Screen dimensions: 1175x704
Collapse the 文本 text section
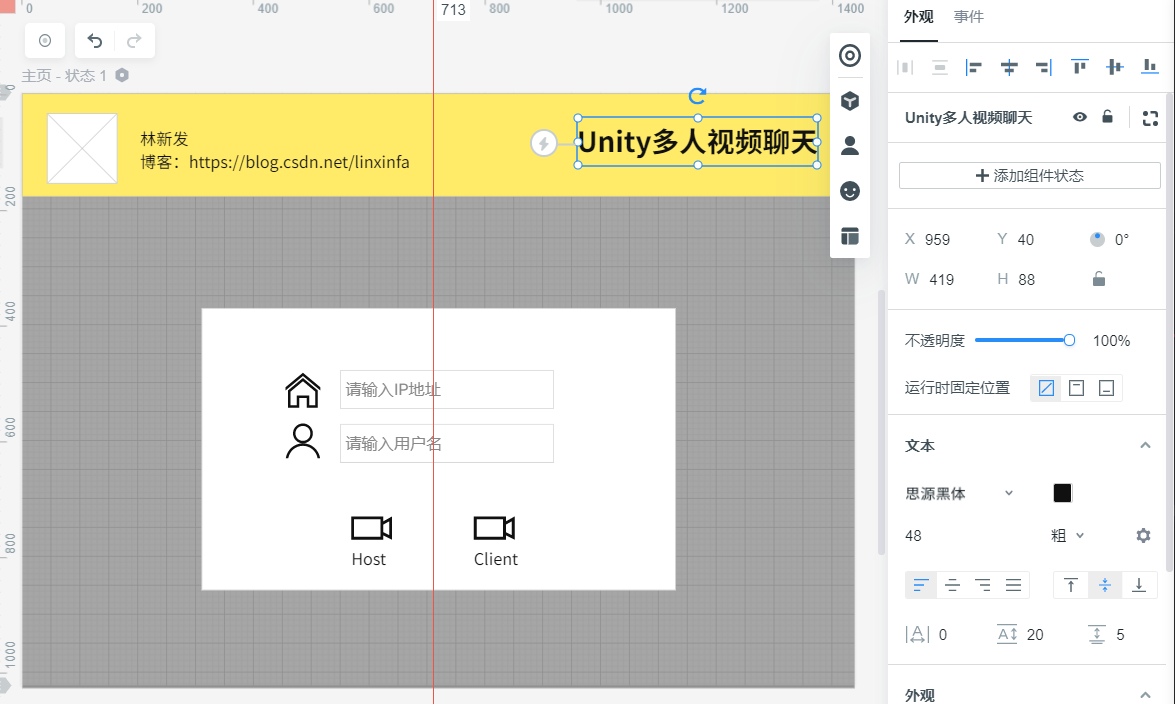(x=1146, y=445)
